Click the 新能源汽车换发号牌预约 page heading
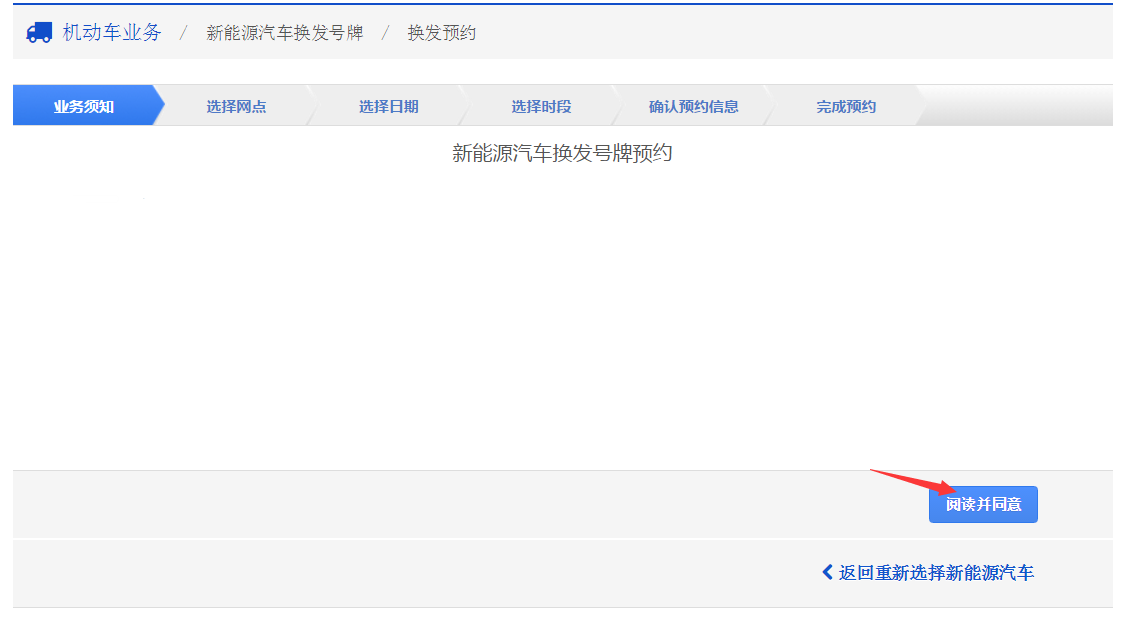 562,154
